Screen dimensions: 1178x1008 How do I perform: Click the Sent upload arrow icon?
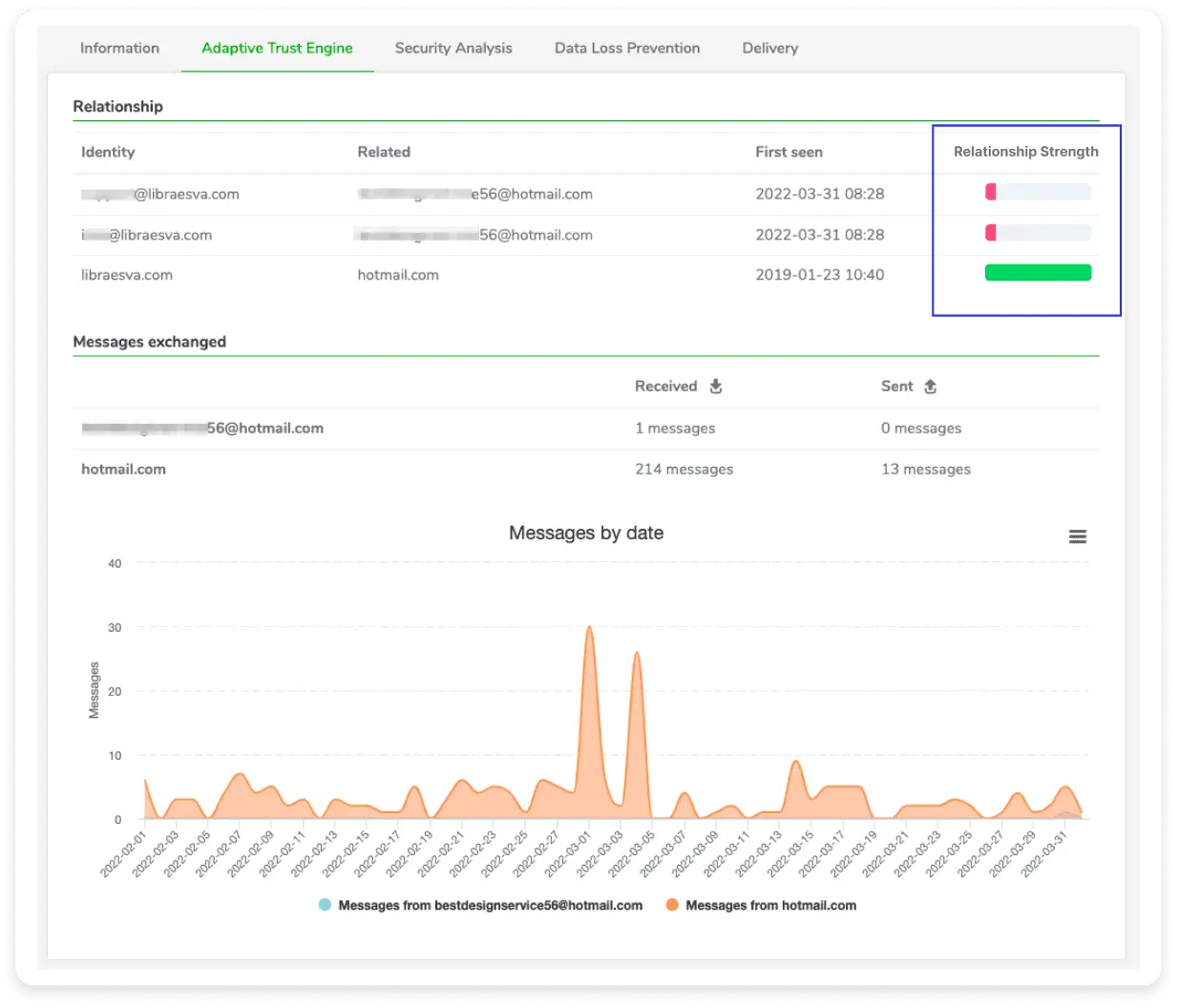[x=930, y=386]
